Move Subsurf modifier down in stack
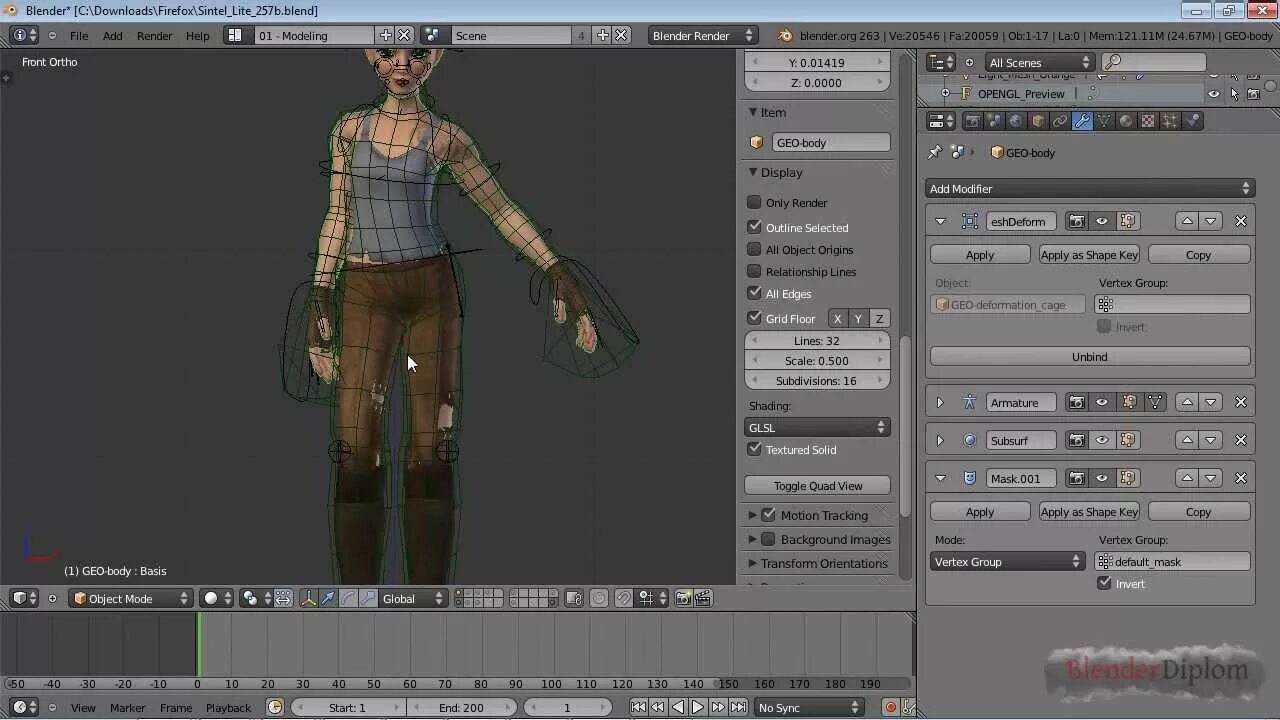The height and width of the screenshot is (720, 1280). point(1211,440)
